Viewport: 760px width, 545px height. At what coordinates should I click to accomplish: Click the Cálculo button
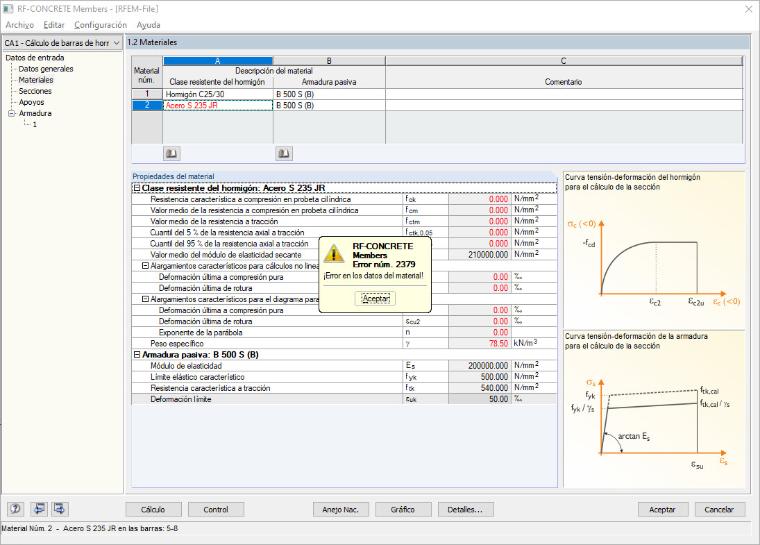point(153,510)
